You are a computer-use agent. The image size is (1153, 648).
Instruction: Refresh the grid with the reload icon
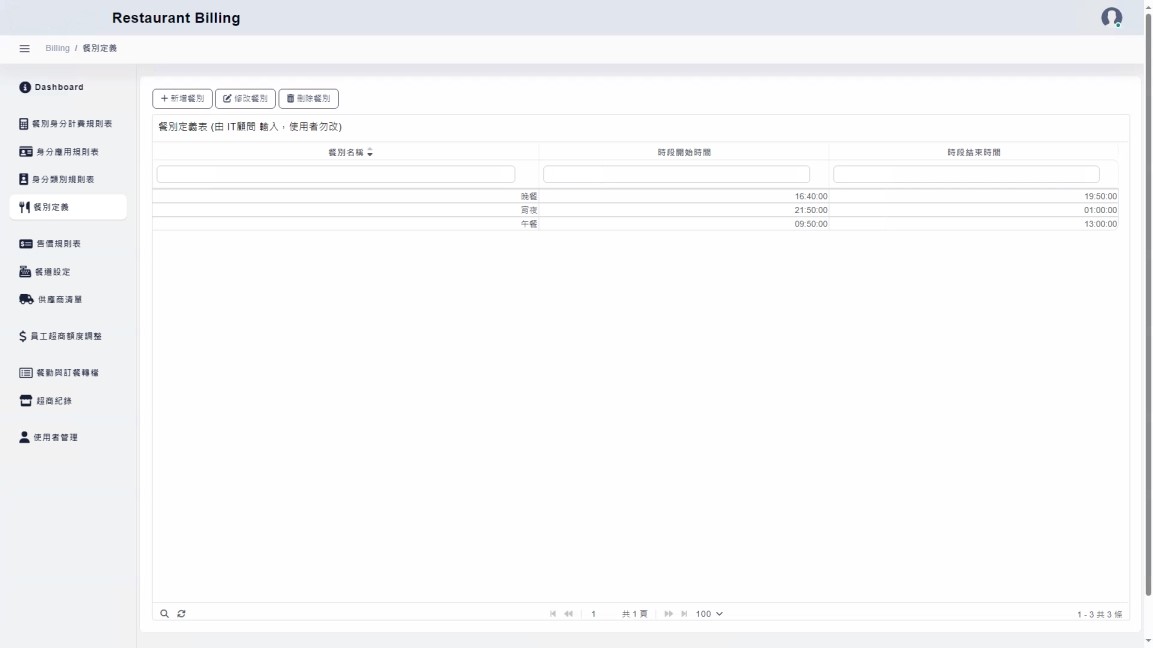click(181, 614)
